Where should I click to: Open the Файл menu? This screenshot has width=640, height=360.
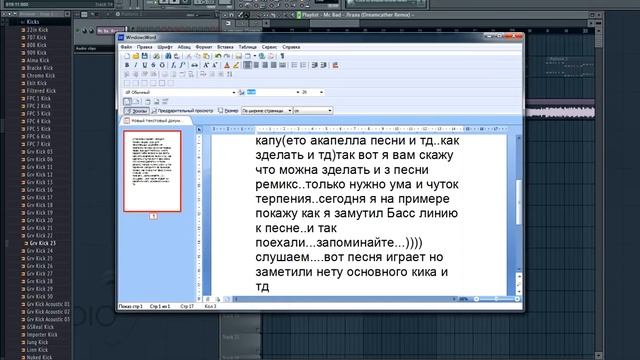click(127, 47)
